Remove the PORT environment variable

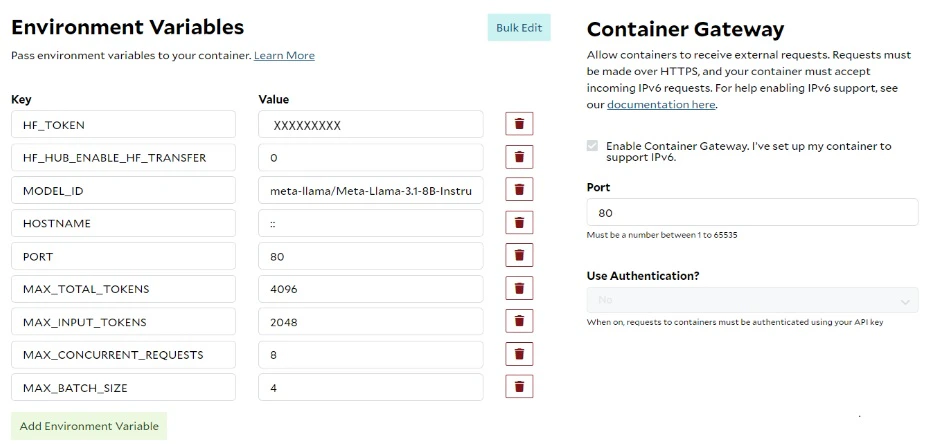tap(519, 256)
